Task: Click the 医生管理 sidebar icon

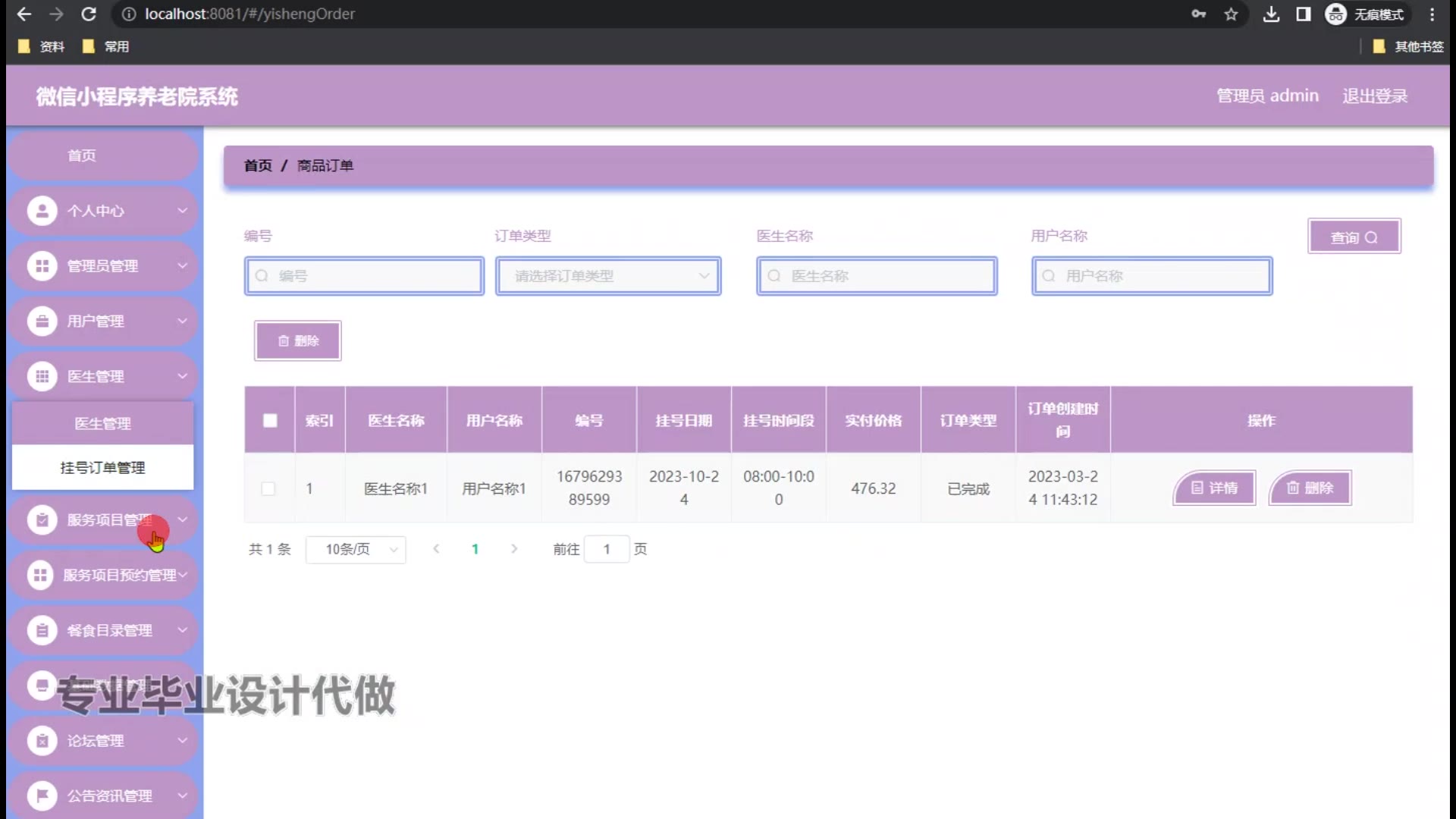Action: pos(42,376)
